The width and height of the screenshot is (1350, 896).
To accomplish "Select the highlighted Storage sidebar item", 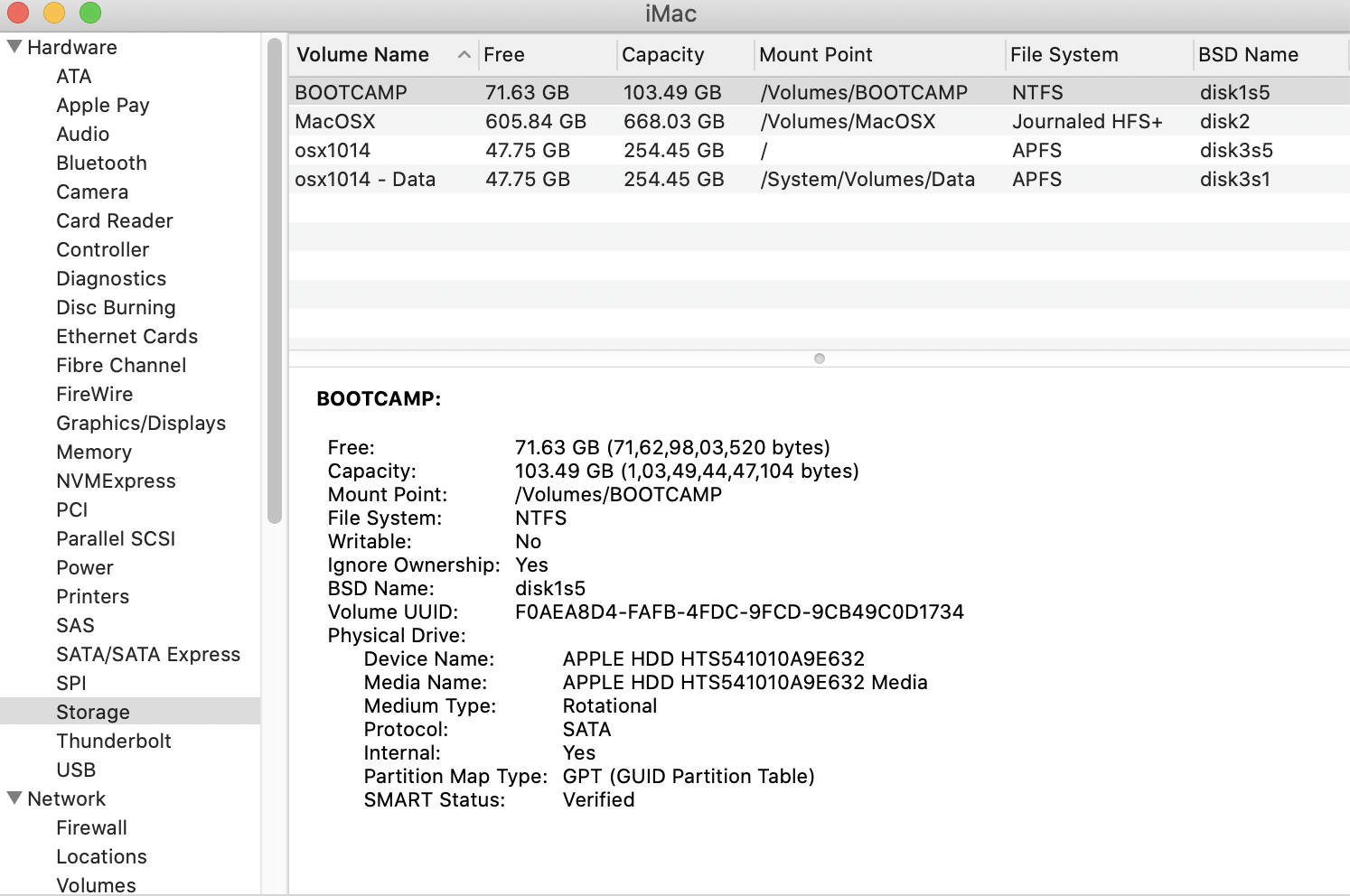I will point(130,712).
